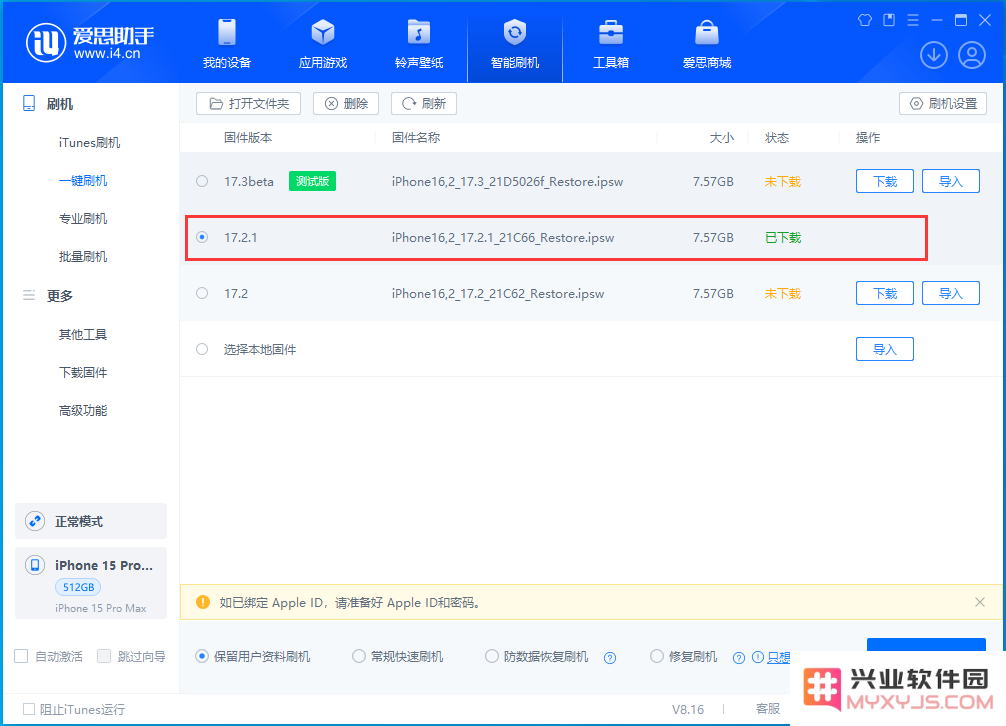Viewport: 1006px width, 726px height.
Task: Click the 固件名称 column header
Action: 416,138
